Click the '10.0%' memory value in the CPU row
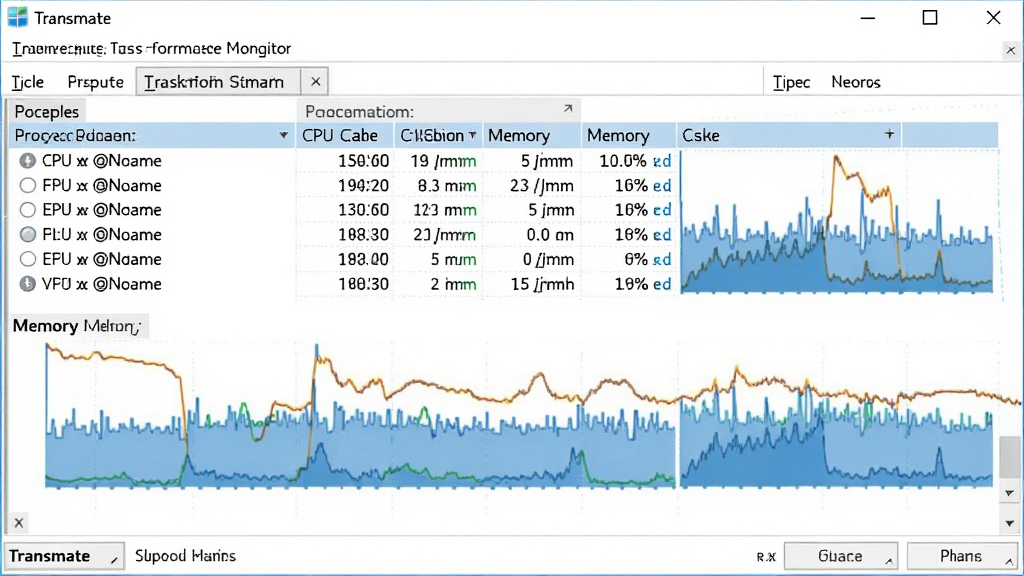Image resolution: width=1024 pixels, height=576 pixels. (623, 161)
